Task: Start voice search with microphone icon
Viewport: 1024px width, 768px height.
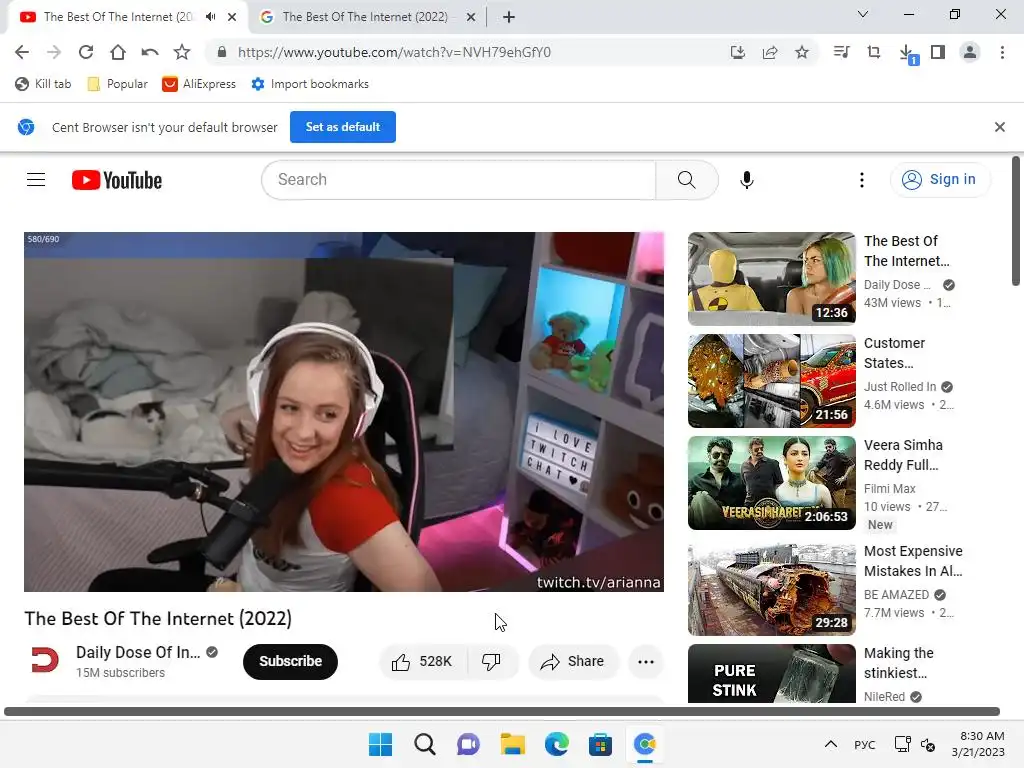Action: pyautogui.click(x=746, y=180)
